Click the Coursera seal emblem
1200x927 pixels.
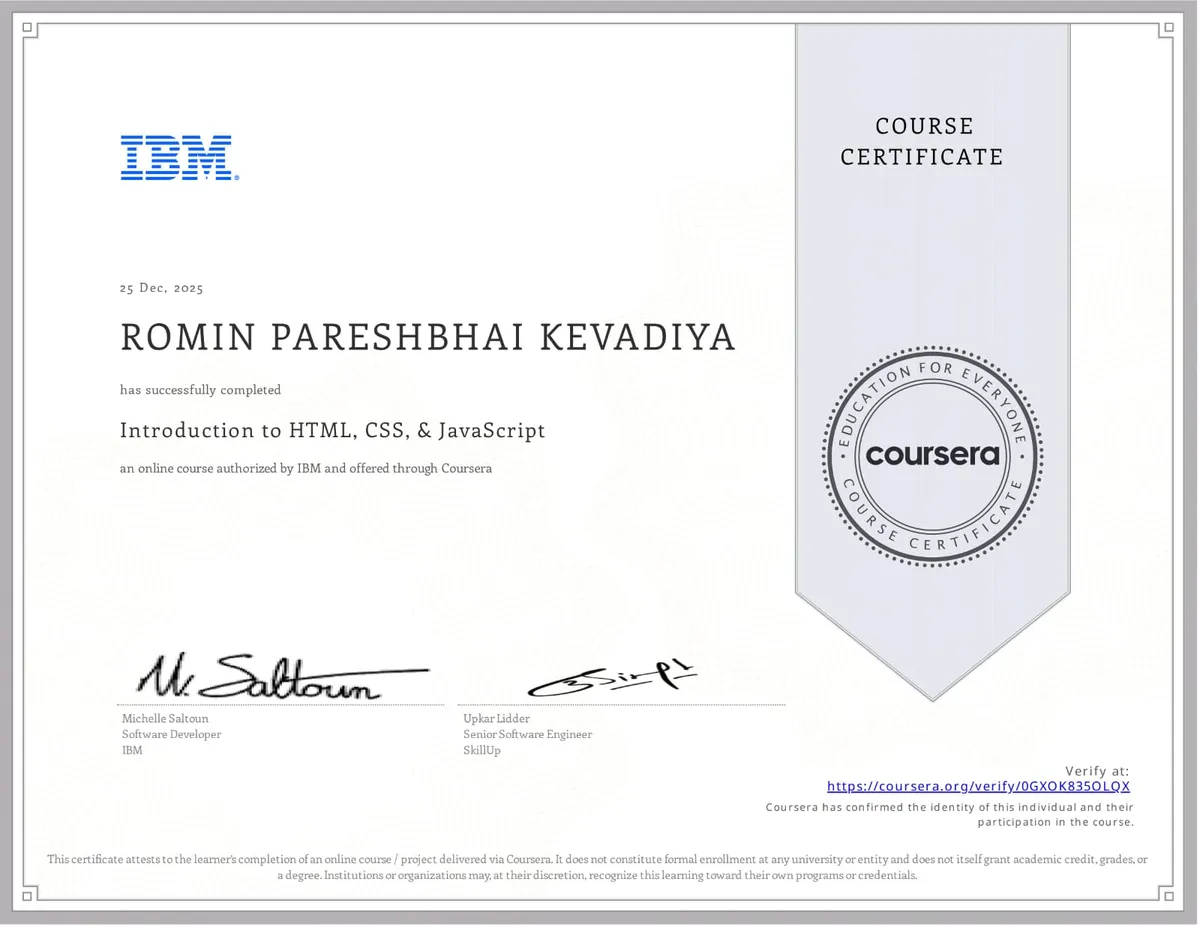(x=932, y=455)
